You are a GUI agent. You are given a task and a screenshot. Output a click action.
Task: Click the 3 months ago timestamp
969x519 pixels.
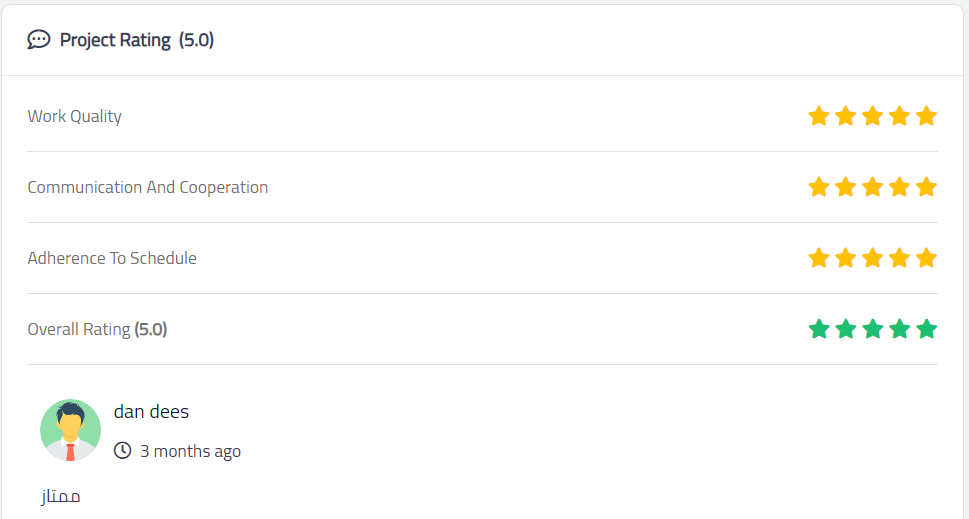click(x=190, y=451)
